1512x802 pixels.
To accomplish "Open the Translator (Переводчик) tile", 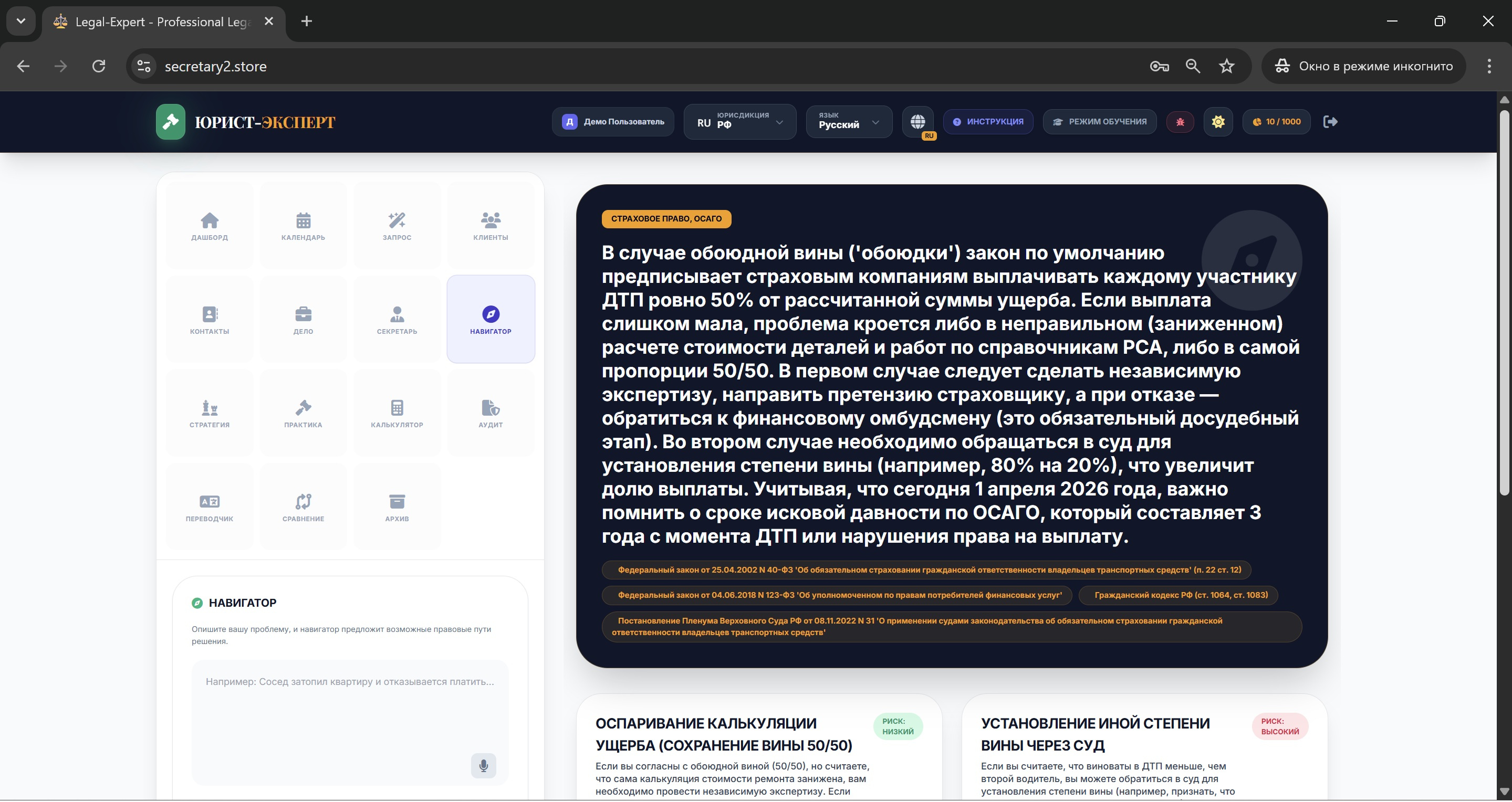I will (210, 507).
